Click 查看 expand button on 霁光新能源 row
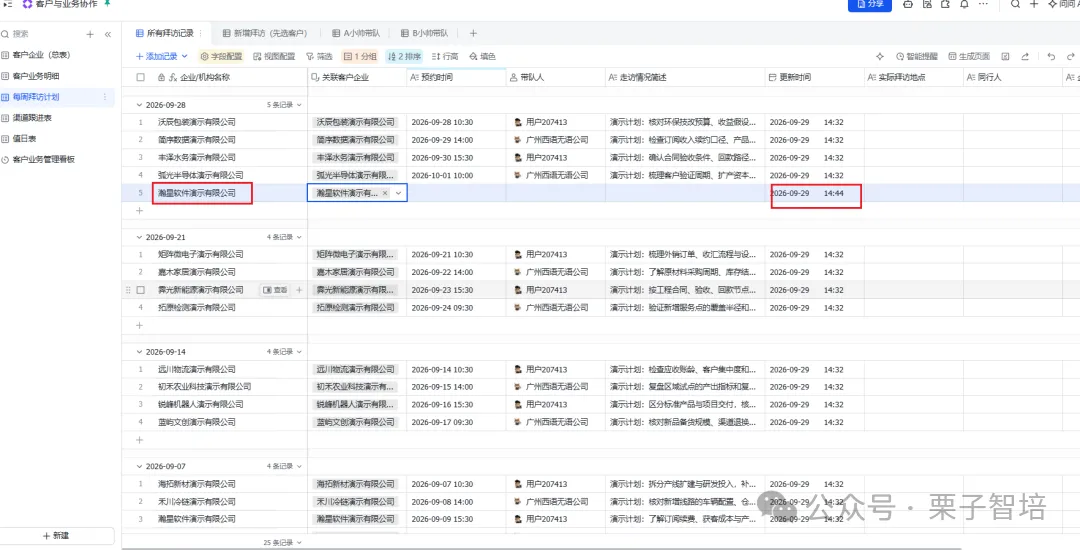 point(275,290)
